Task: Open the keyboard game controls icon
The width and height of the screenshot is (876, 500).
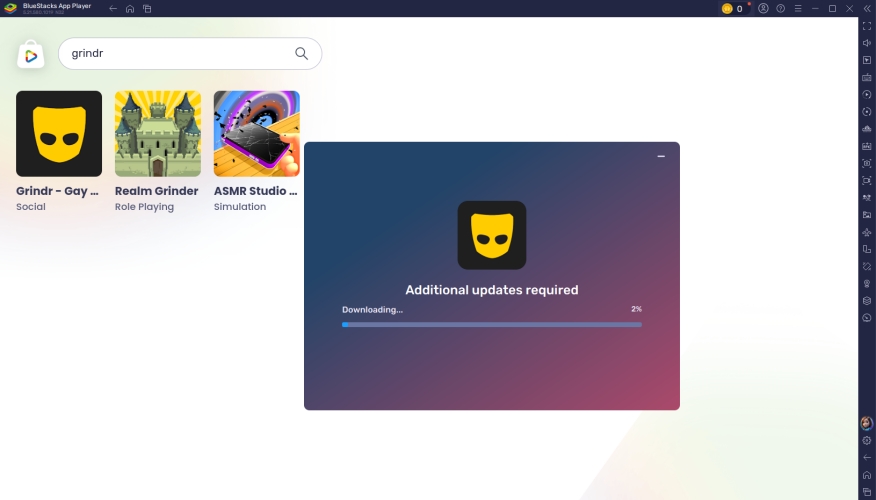Action: pos(867,78)
